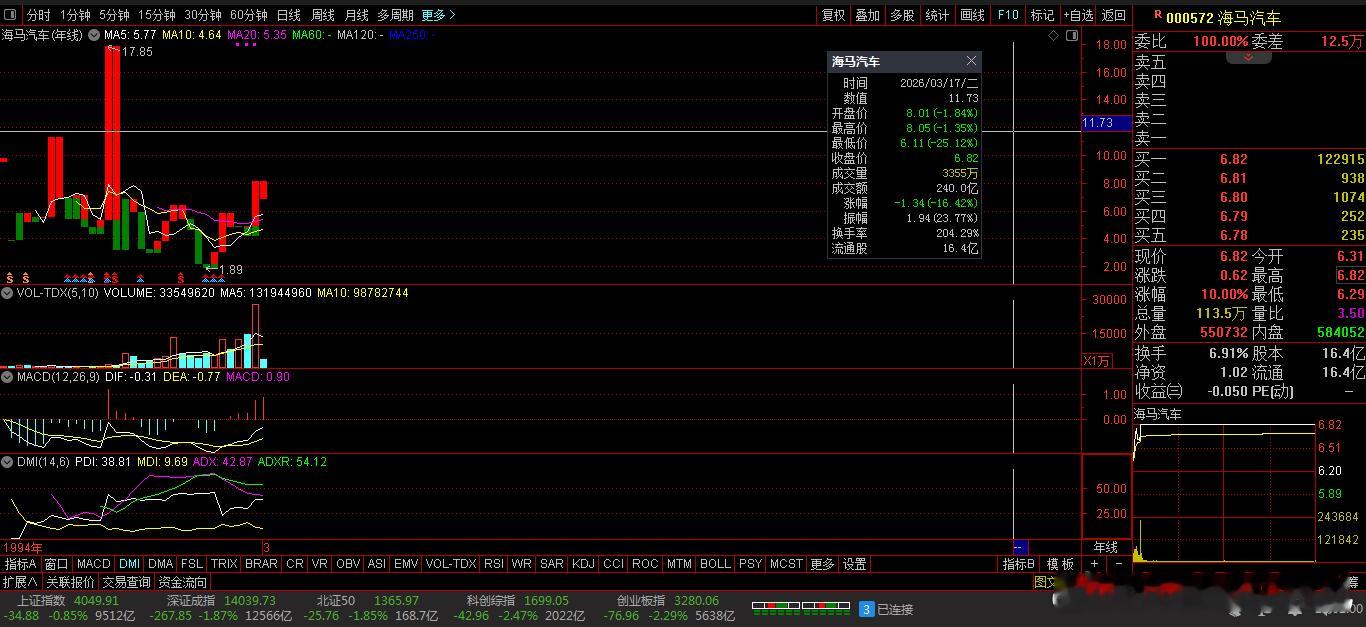1366x627 pixels.
Task: Switch to 月线 chart period
Action: point(356,15)
